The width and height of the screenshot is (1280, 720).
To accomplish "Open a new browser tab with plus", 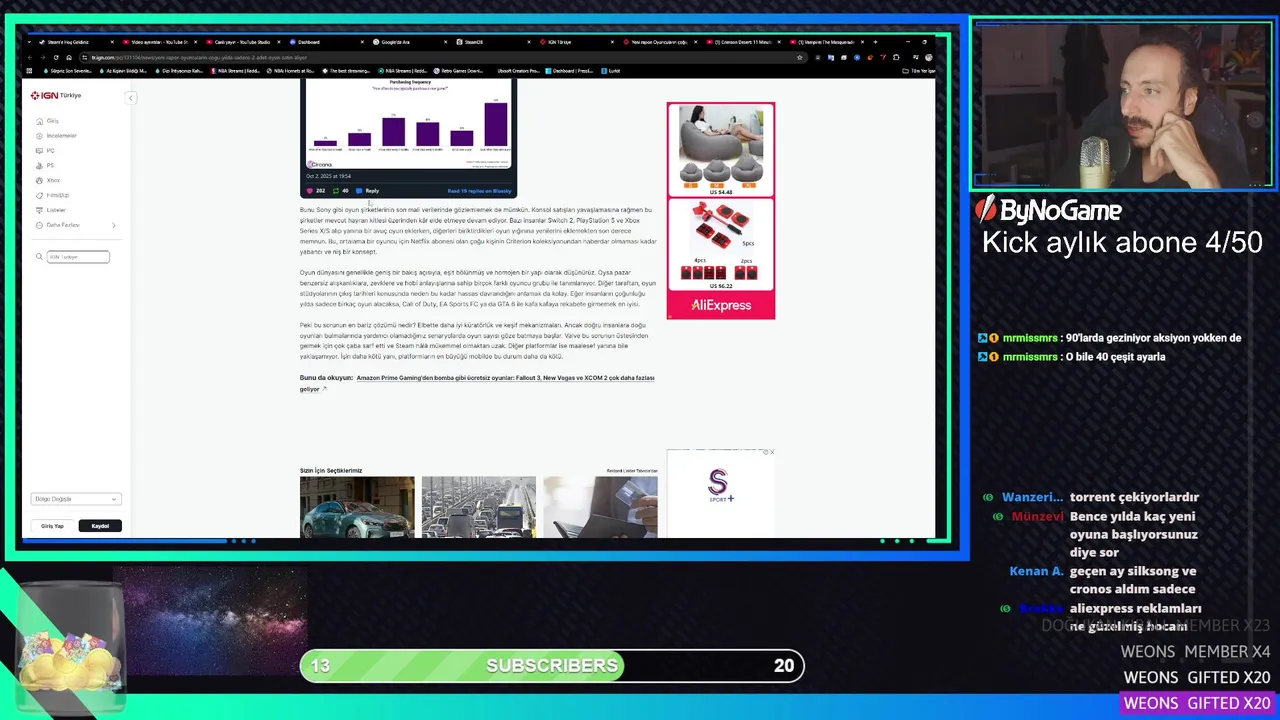I will tap(875, 42).
